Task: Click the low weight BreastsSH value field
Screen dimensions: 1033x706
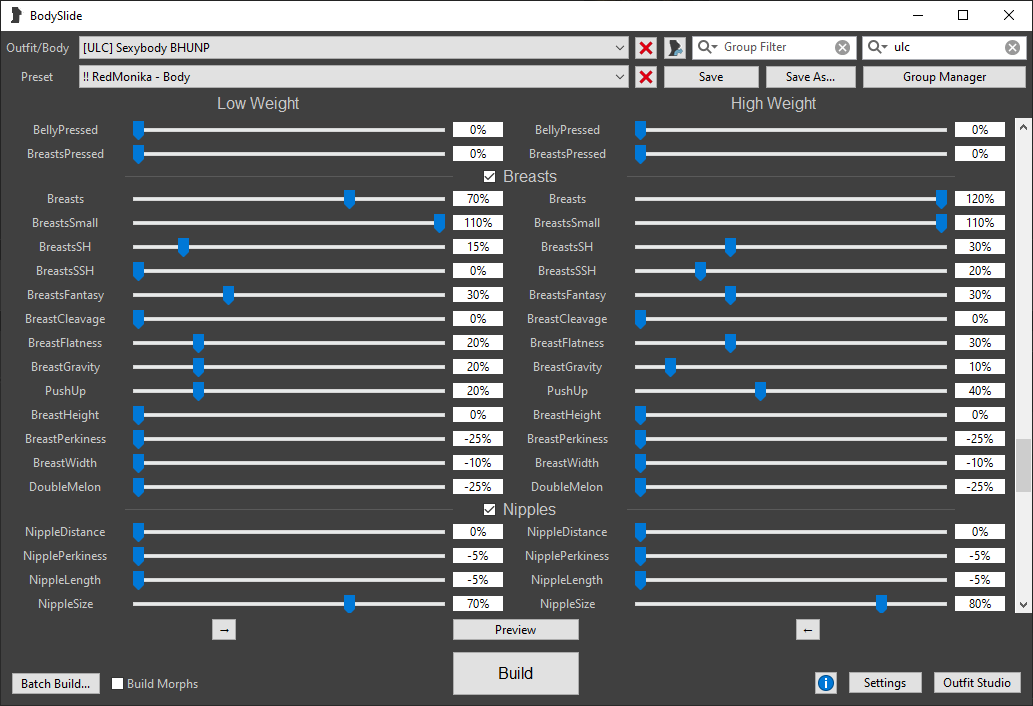Action: coord(478,247)
